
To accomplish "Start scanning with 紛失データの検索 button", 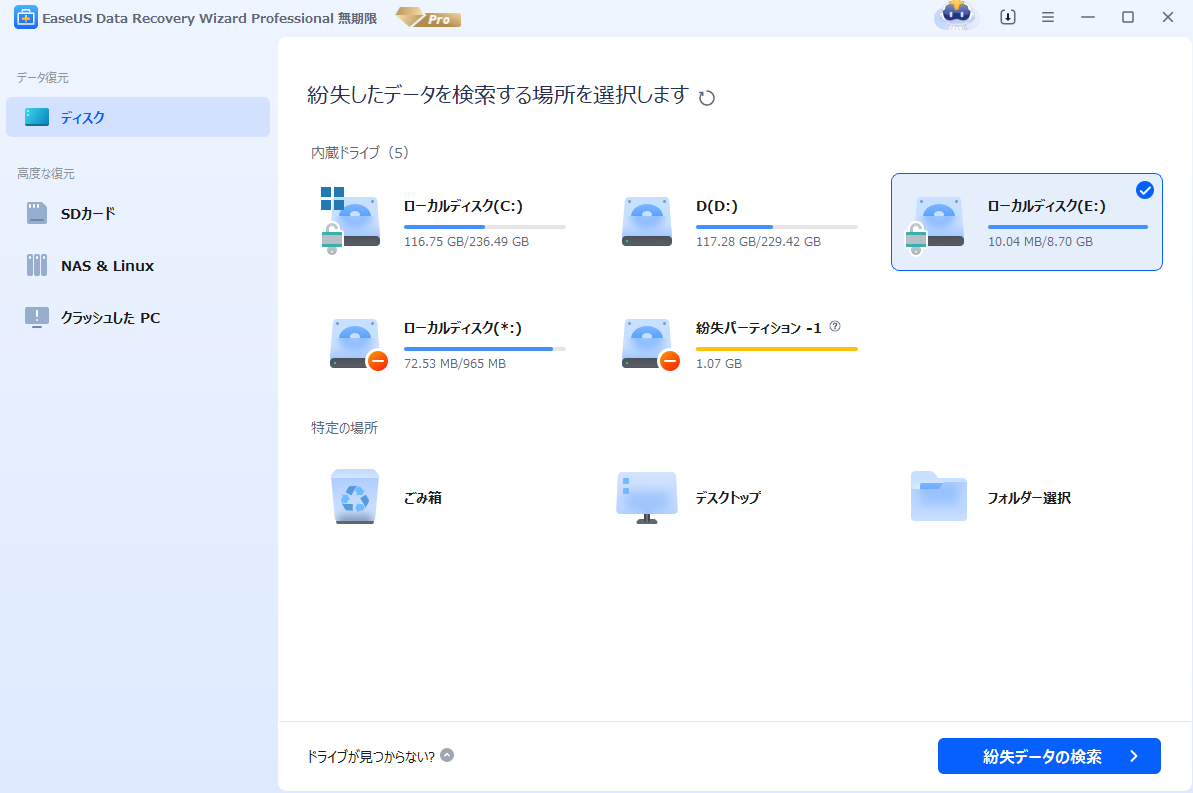I will [x=1048, y=756].
